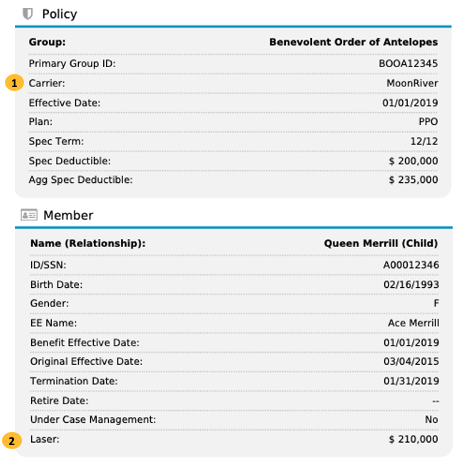Click the Agg Spec Deductible: label
Screen dimensions: 470x467
(80, 180)
